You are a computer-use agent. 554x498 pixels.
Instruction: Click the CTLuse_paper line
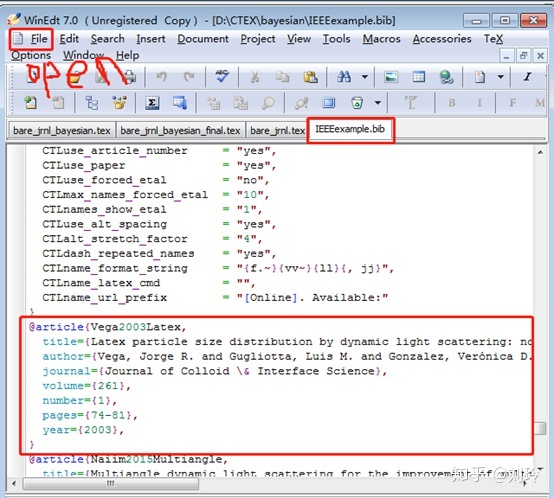[x=159, y=165]
